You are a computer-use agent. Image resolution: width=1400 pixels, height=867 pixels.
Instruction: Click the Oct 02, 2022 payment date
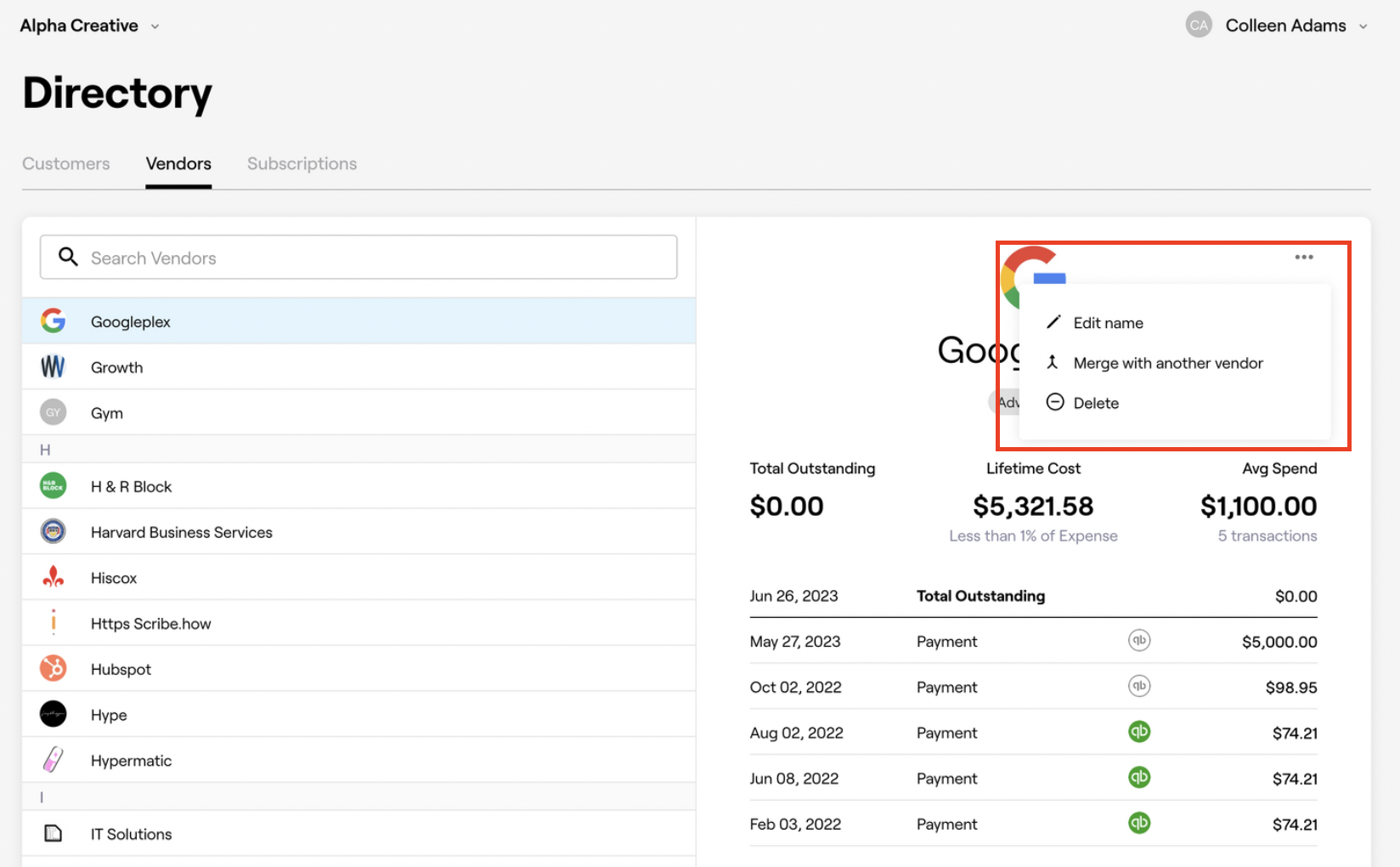(795, 688)
